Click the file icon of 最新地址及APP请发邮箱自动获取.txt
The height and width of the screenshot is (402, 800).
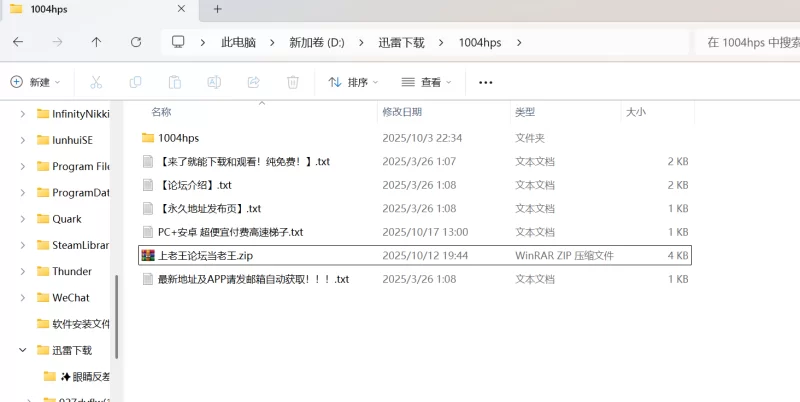click(148, 279)
